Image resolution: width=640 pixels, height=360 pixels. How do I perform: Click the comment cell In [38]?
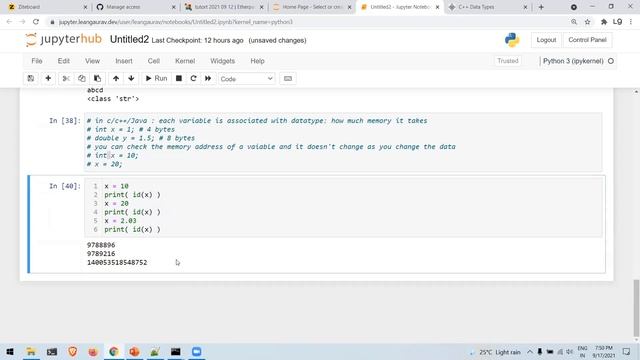(343, 142)
